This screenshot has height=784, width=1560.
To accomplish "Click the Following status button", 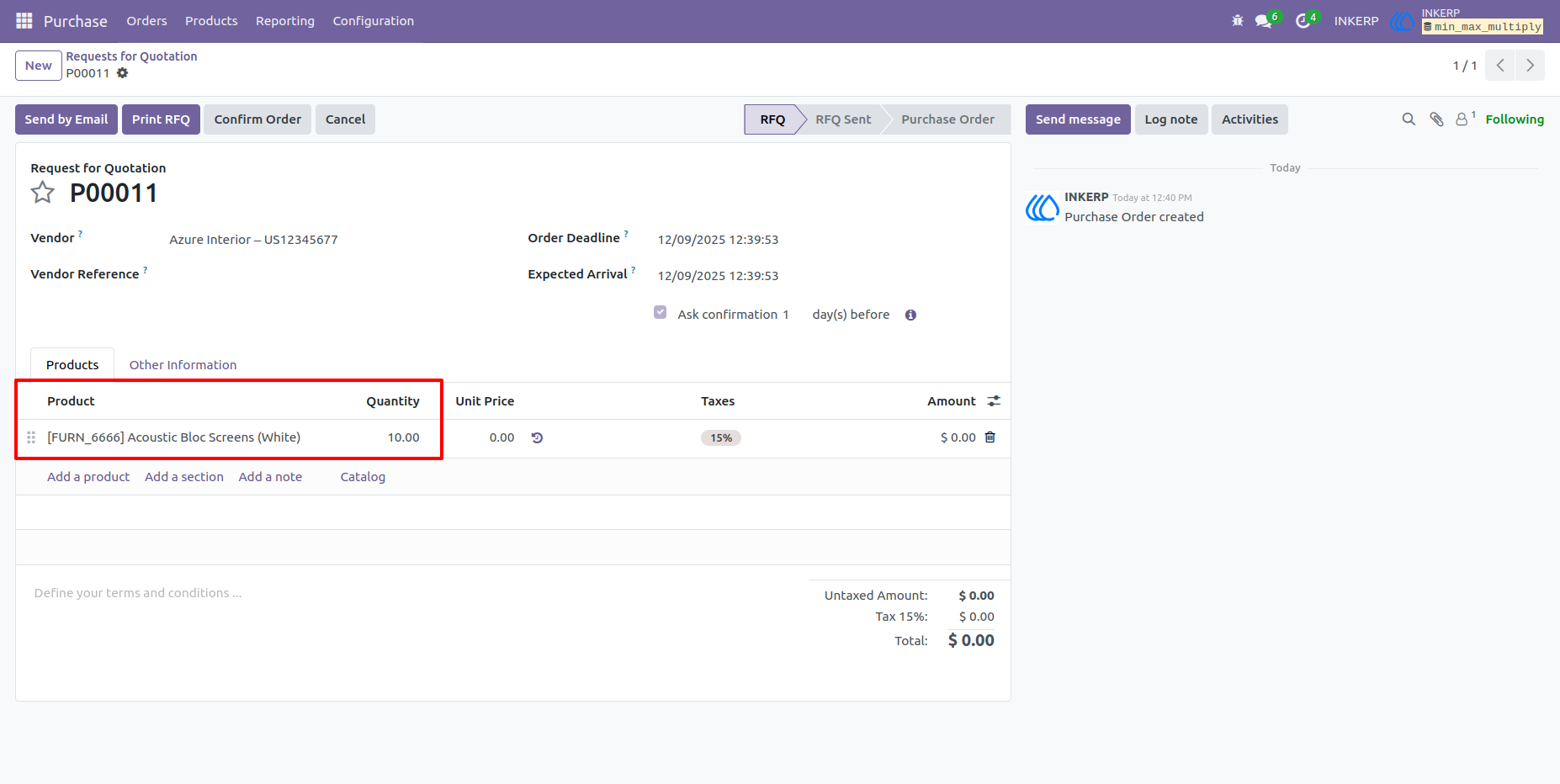I will coord(1515,119).
